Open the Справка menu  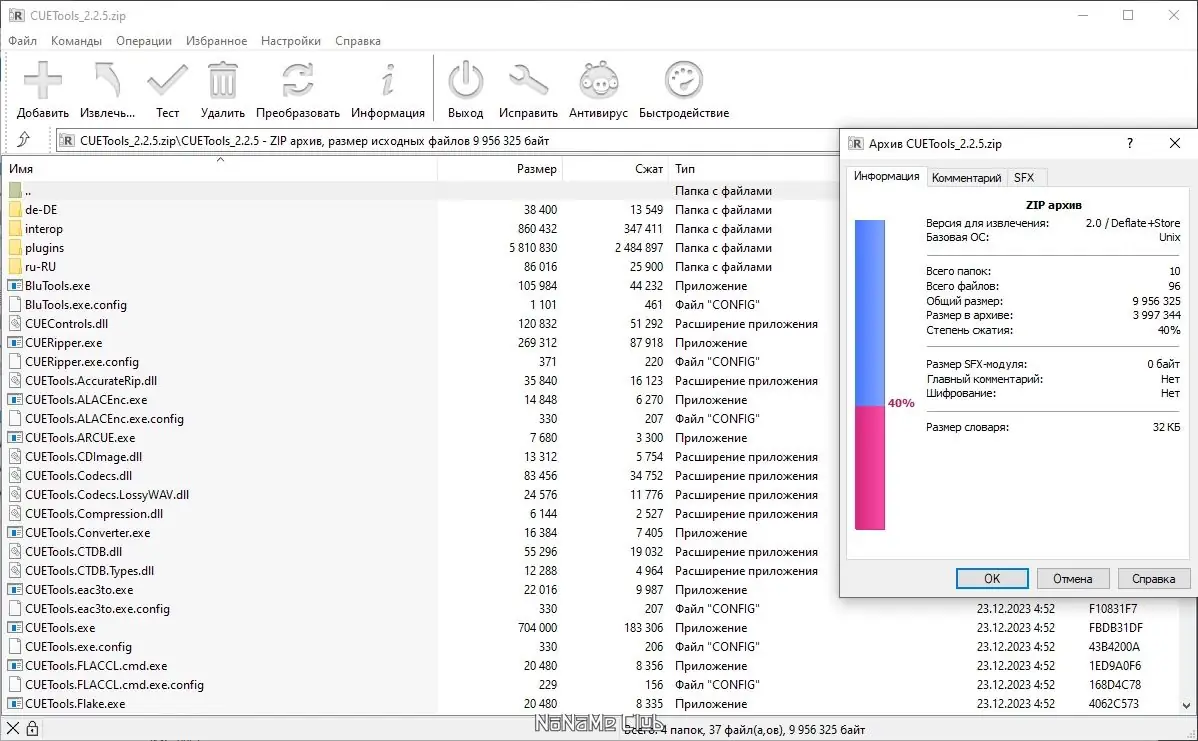(358, 40)
